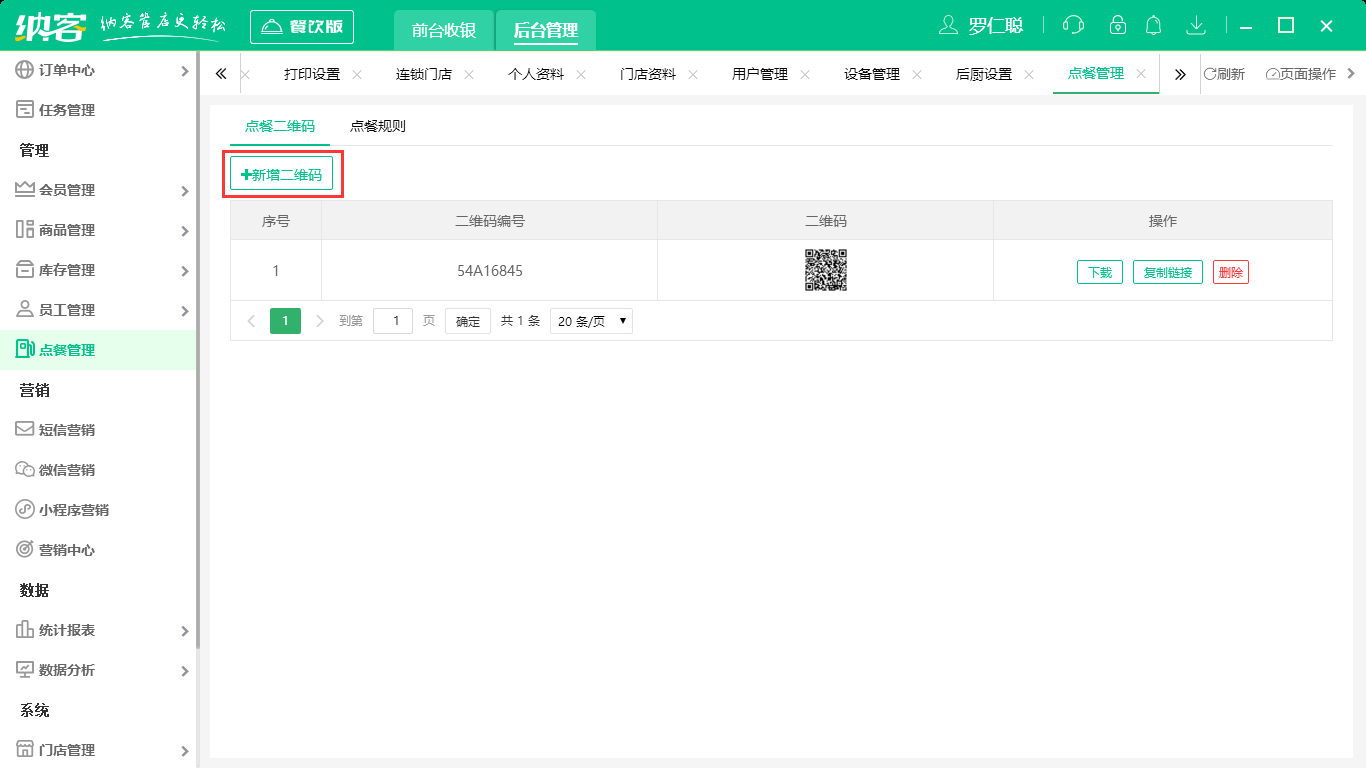Close the 点餐管理 tab
Screen dimensions: 1366x768
1141,74
